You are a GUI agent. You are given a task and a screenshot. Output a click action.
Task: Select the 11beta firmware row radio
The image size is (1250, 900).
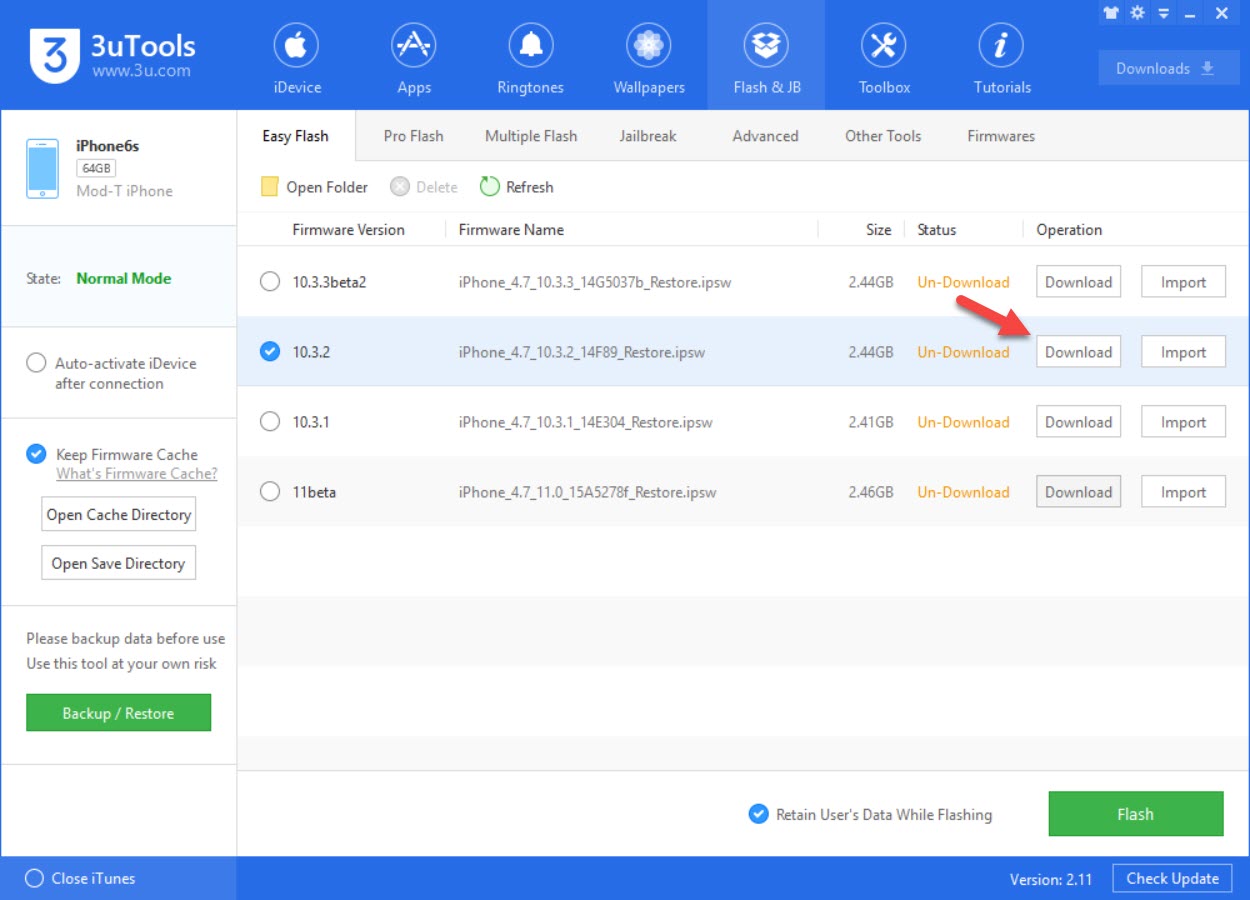(x=270, y=492)
